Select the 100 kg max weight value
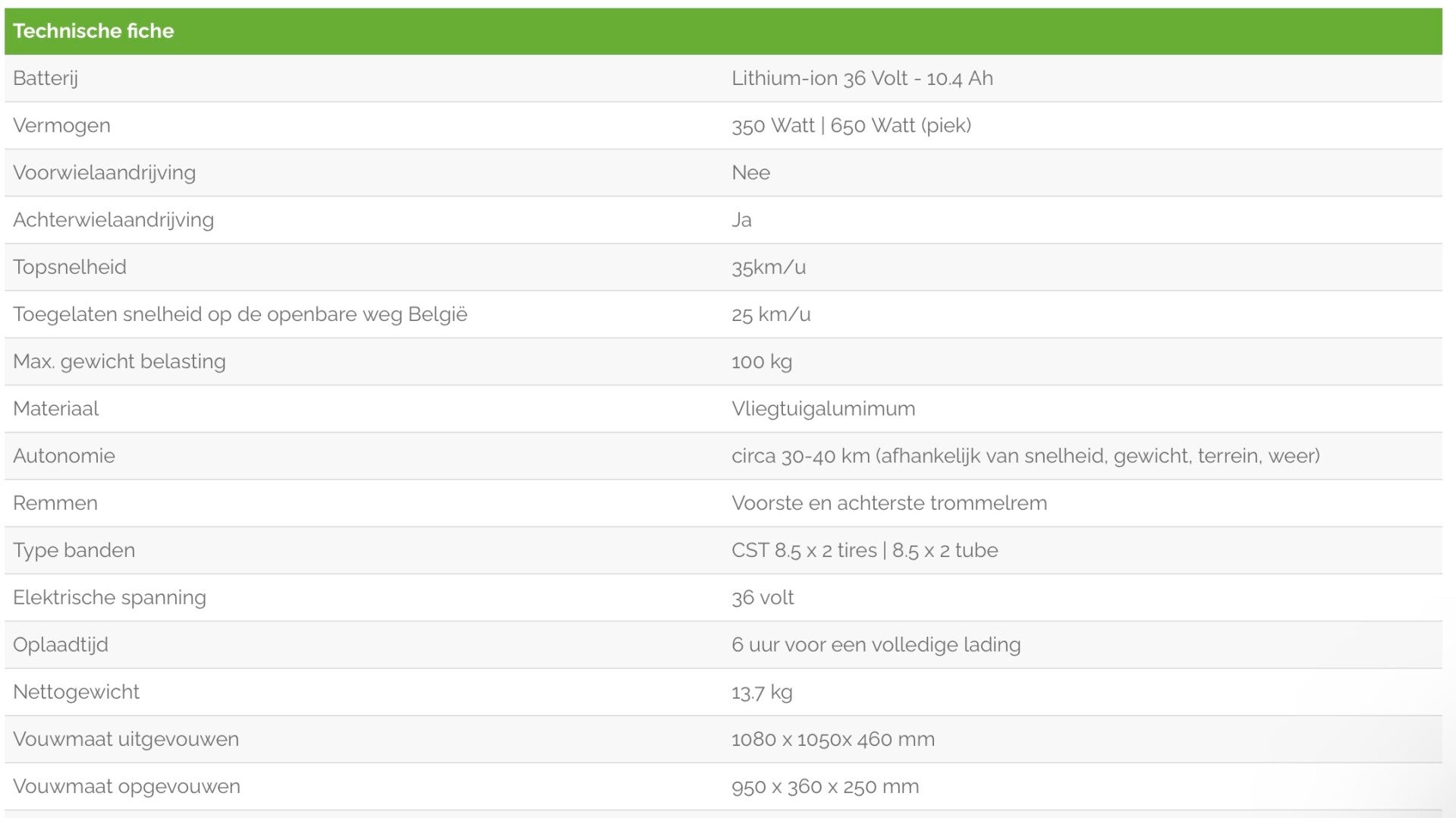1456x818 pixels. click(x=762, y=361)
